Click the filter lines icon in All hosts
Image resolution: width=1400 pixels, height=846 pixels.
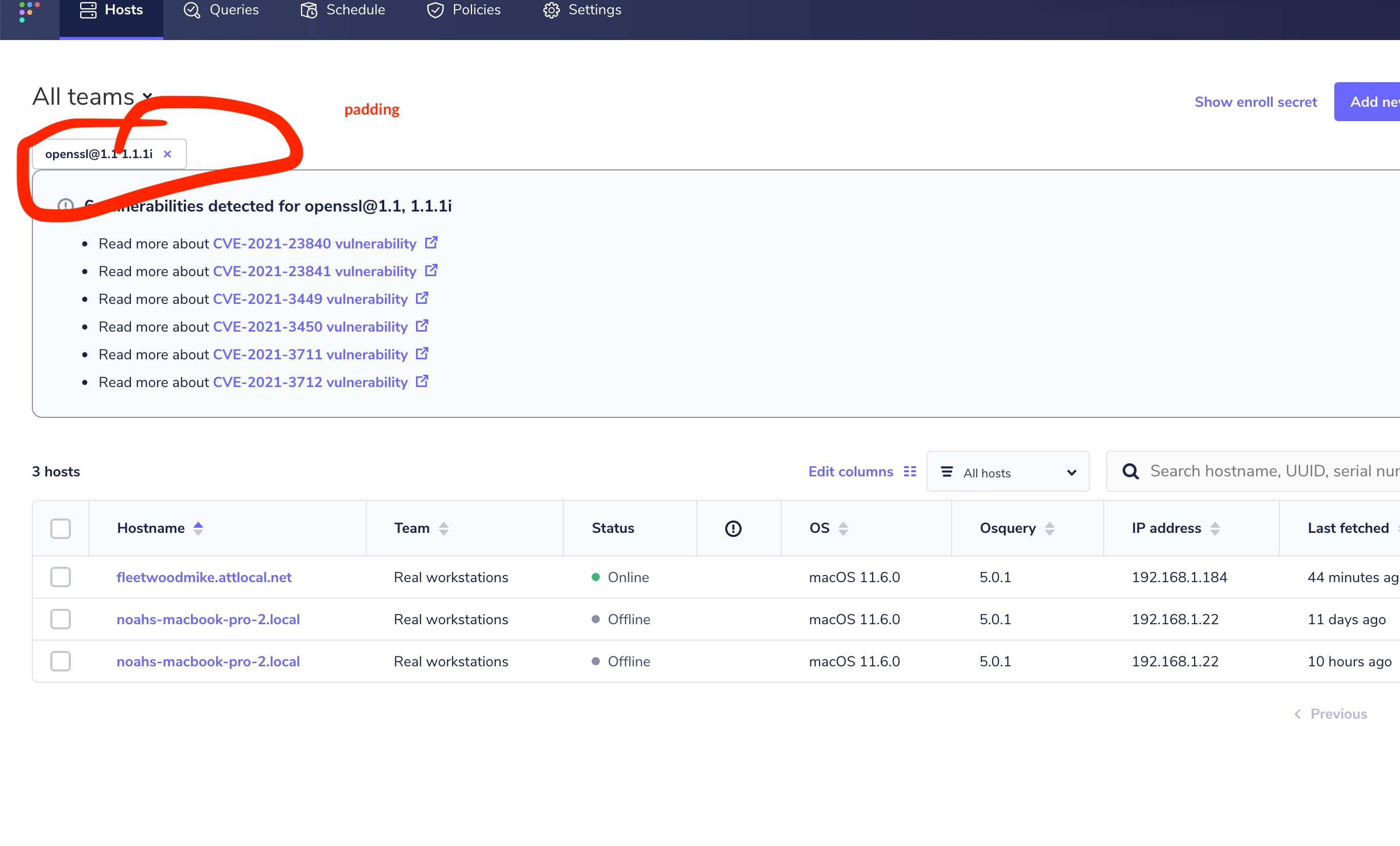[947, 472]
